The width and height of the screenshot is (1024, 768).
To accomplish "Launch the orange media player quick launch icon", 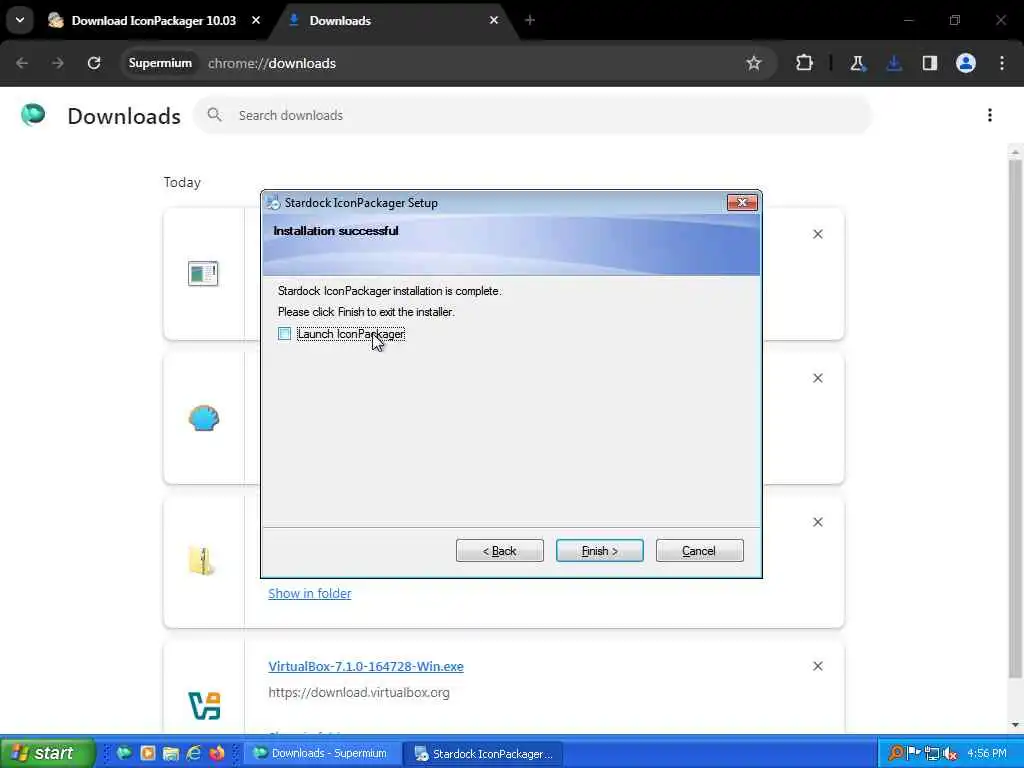I will click(148, 753).
